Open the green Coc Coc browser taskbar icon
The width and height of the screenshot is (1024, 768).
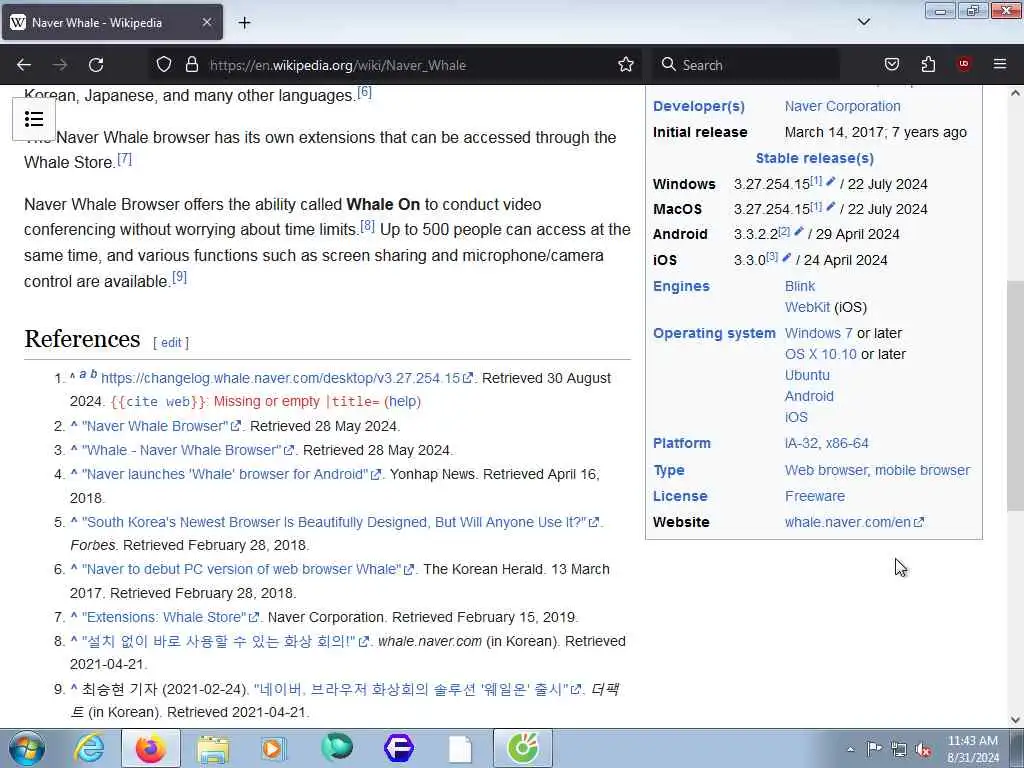[x=522, y=748]
